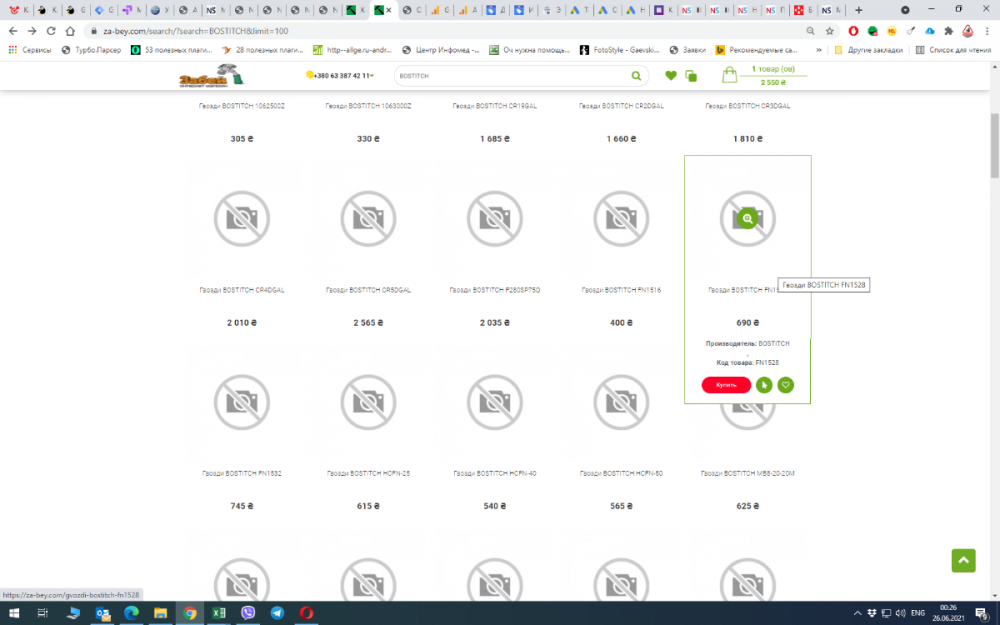Open product Гвозди BOSTITCH CR4DGAL
The image size is (1000, 625).
[x=242, y=290]
